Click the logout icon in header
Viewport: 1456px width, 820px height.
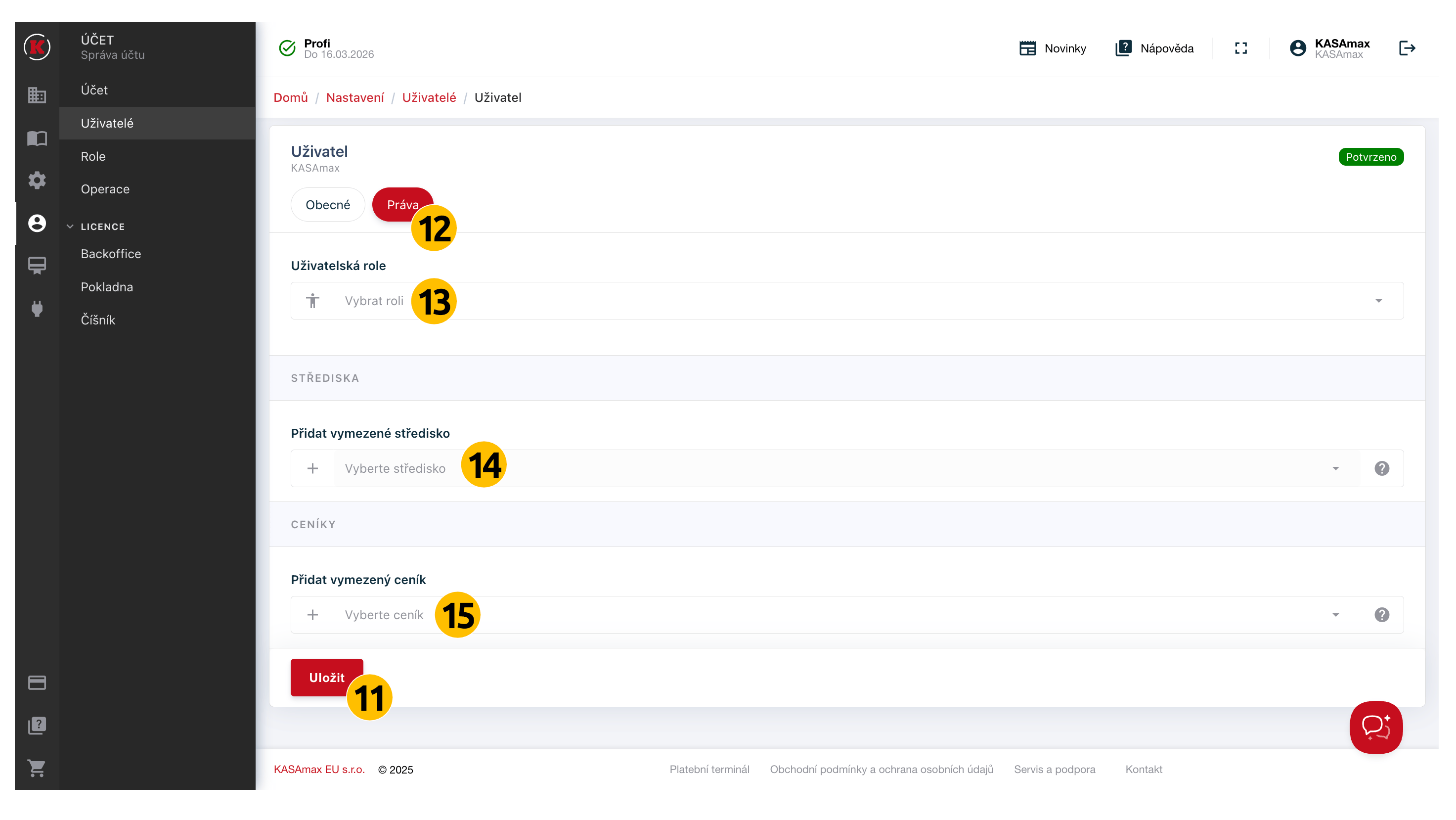pyautogui.click(x=1407, y=48)
